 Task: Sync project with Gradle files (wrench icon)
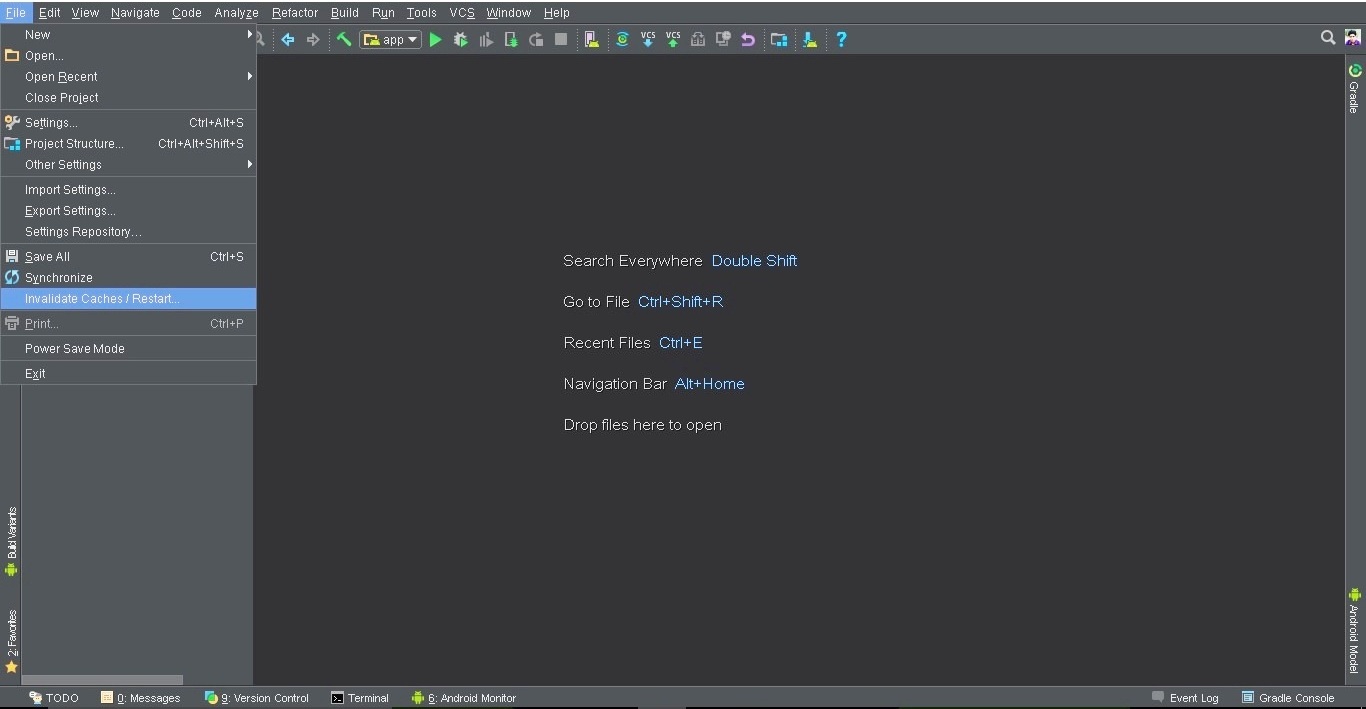(x=343, y=39)
